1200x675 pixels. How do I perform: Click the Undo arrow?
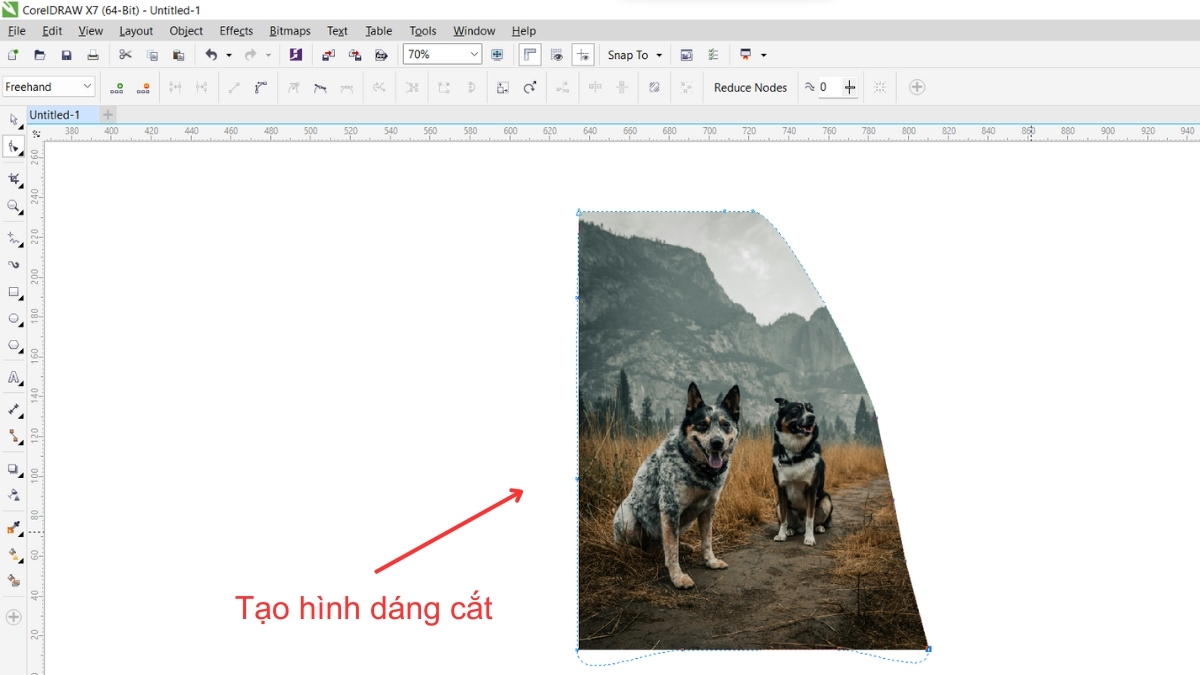pos(211,55)
